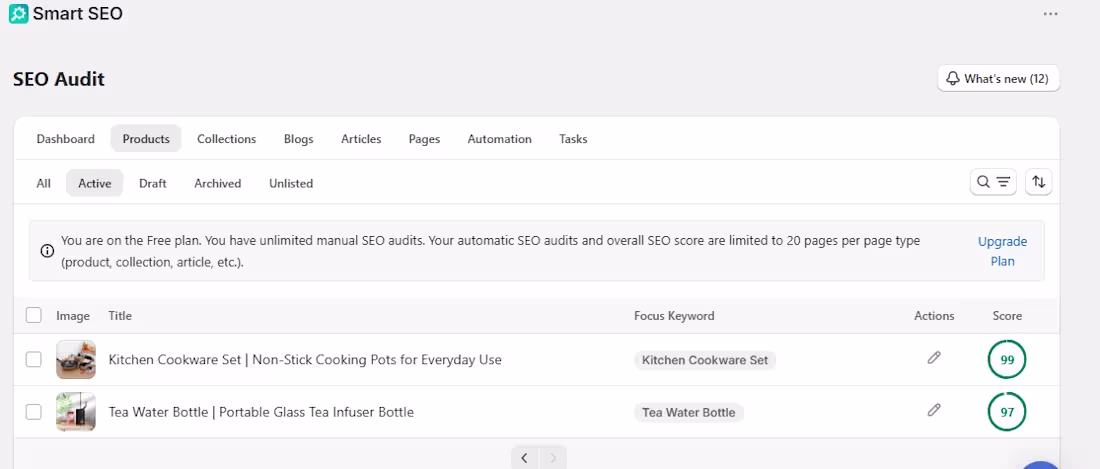Image resolution: width=1100 pixels, height=469 pixels.
Task: Go to next page using right chevron
Action: point(553,458)
